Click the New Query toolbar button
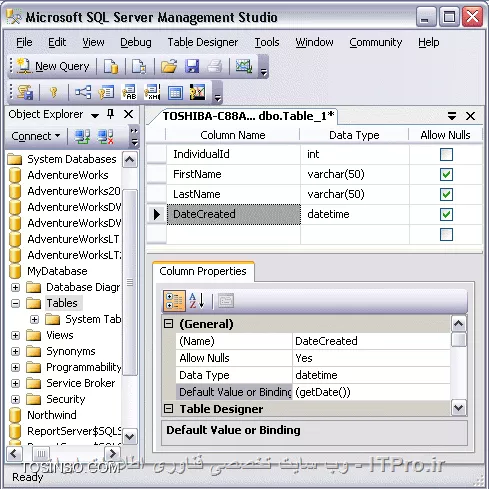The width and height of the screenshot is (489, 489). tap(53, 66)
